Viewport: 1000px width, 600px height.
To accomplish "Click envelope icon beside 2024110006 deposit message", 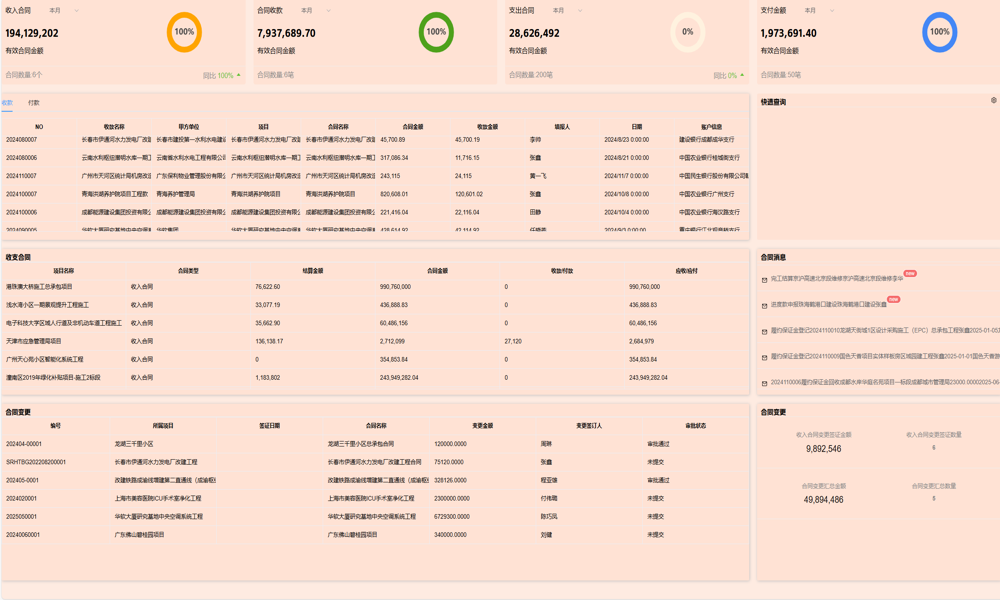I will coord(765,384).
